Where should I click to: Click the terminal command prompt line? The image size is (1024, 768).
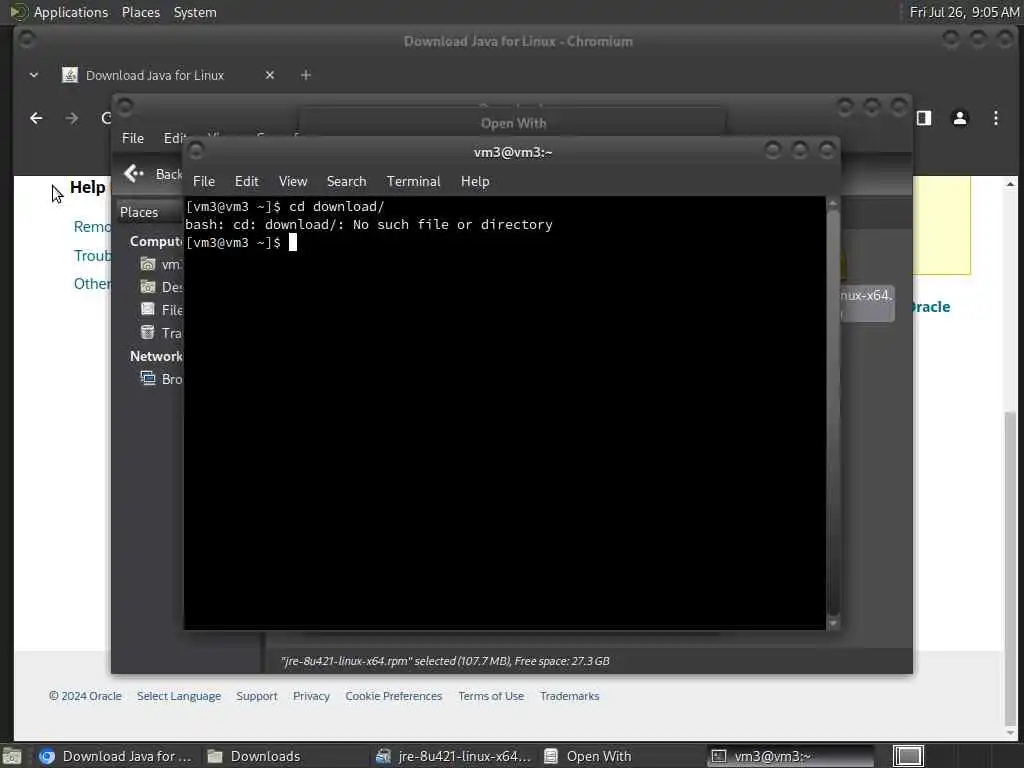pyautogui.click(x=241, y=243)
